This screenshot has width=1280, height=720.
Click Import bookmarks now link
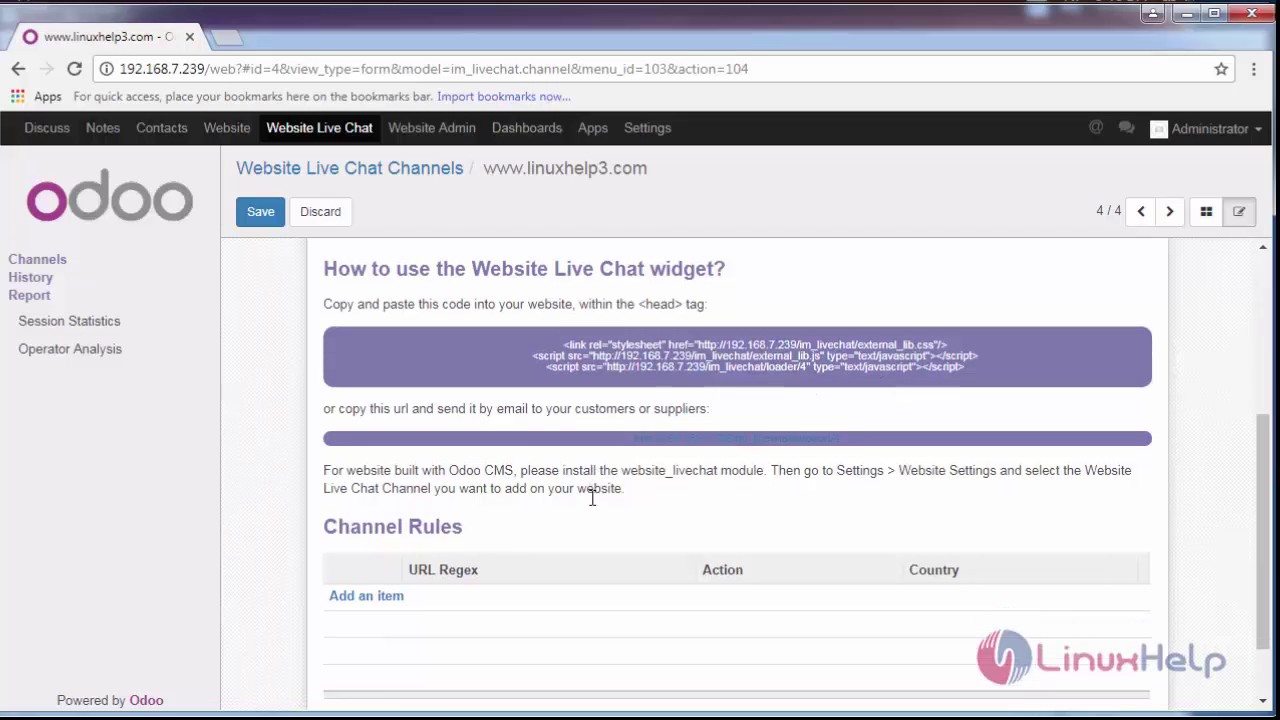click(x=503, y=97)
